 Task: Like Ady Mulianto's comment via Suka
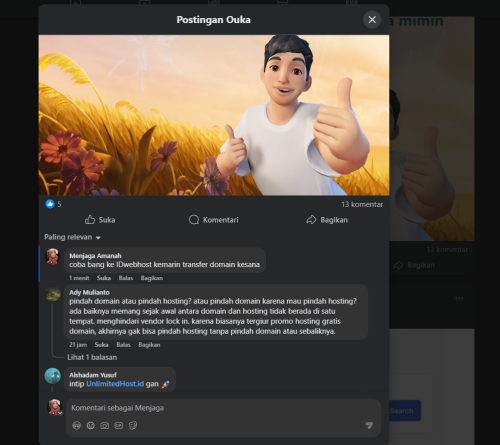pyautogui.click(x=101, y=345)
